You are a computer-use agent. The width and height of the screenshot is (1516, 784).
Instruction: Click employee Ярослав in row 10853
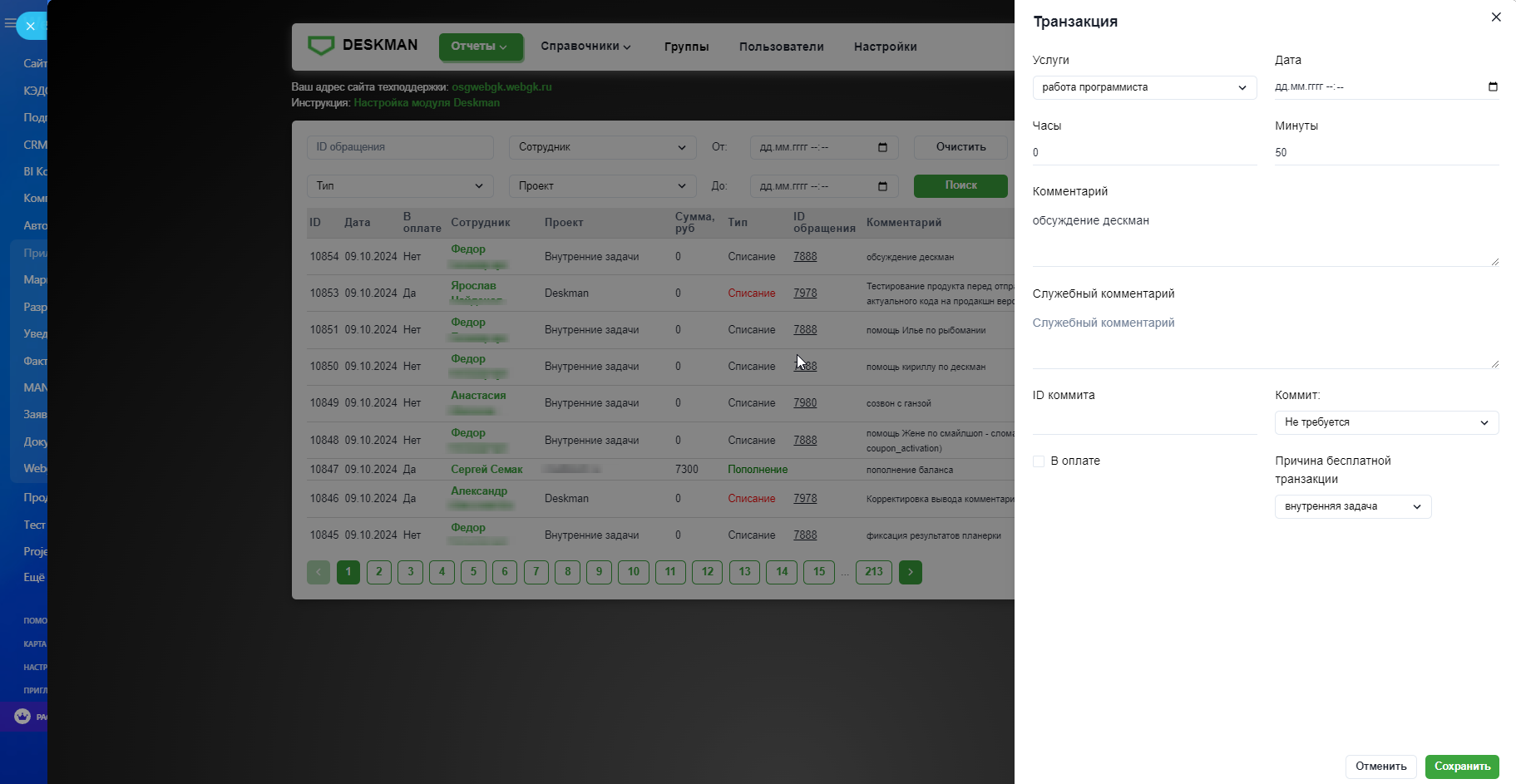(x=473, y=286)
